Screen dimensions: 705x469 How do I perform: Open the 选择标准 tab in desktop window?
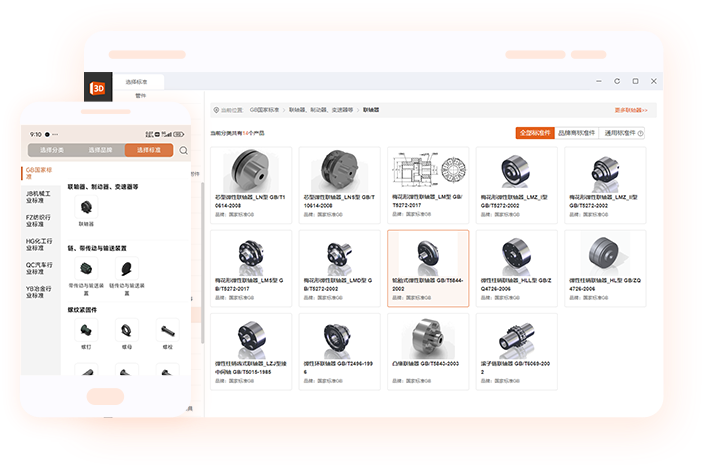137,82
